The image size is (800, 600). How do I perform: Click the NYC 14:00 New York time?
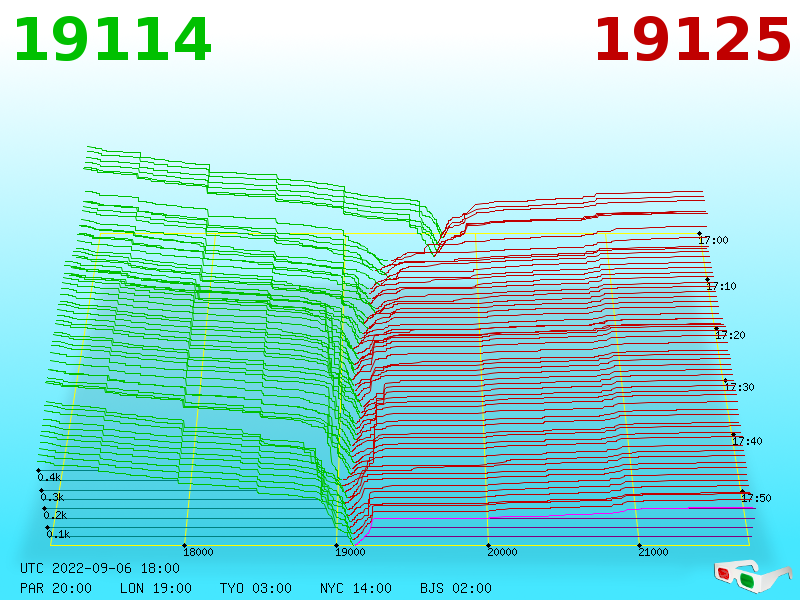(x=356, y=588)
